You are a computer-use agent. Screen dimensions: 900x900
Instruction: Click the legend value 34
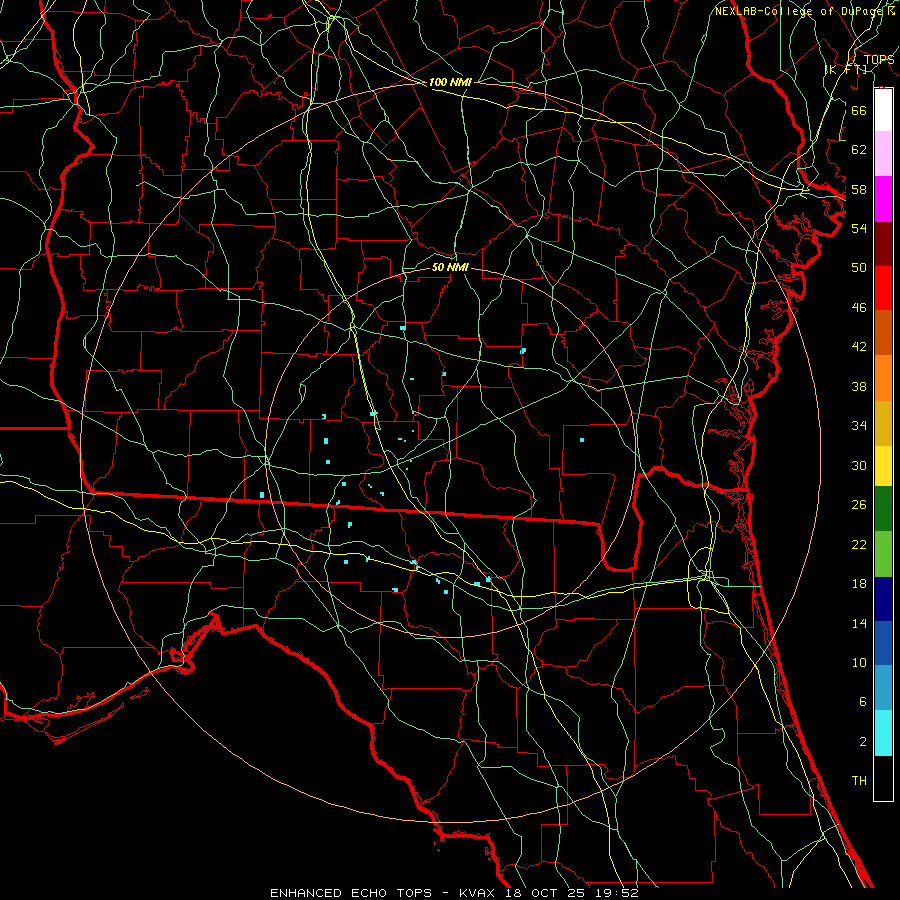pos(859,425)
